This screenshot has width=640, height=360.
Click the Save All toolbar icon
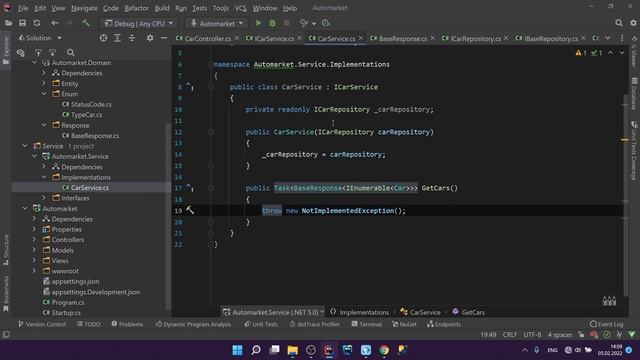(22, 23)
